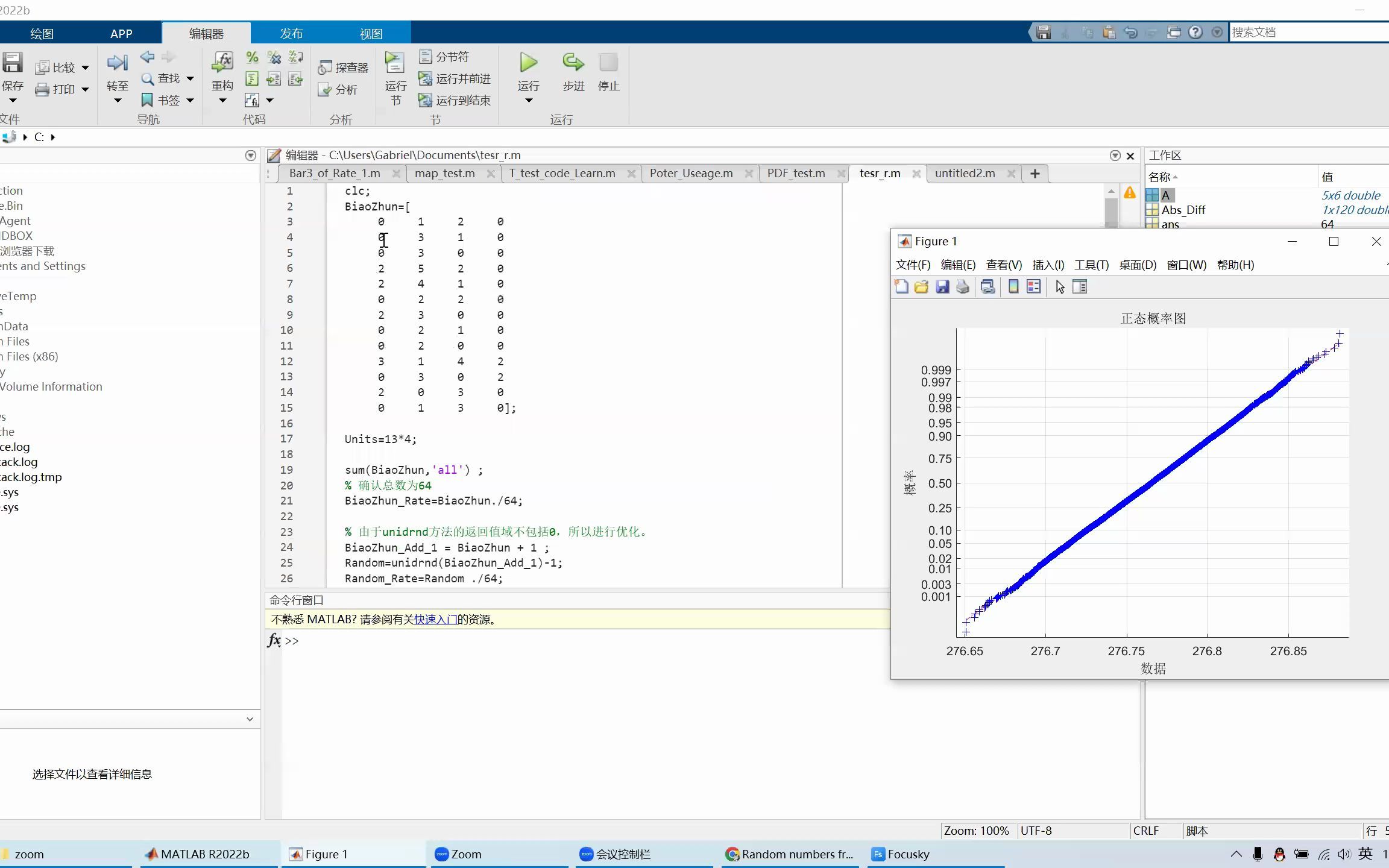This screenshot has height=868, width=1389.
Task: Open the map_test.m editor tab
Action: point(445,174)
